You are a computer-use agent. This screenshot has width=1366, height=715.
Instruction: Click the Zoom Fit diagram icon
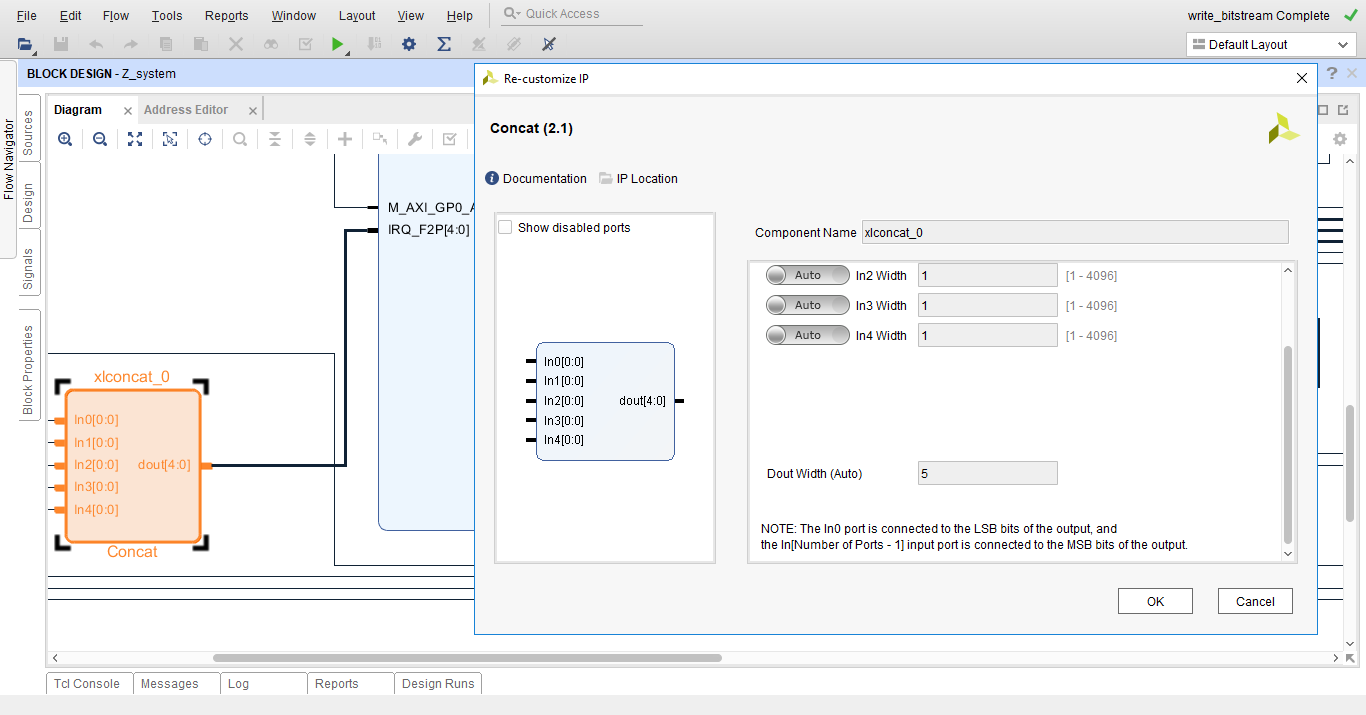(135, 139)
